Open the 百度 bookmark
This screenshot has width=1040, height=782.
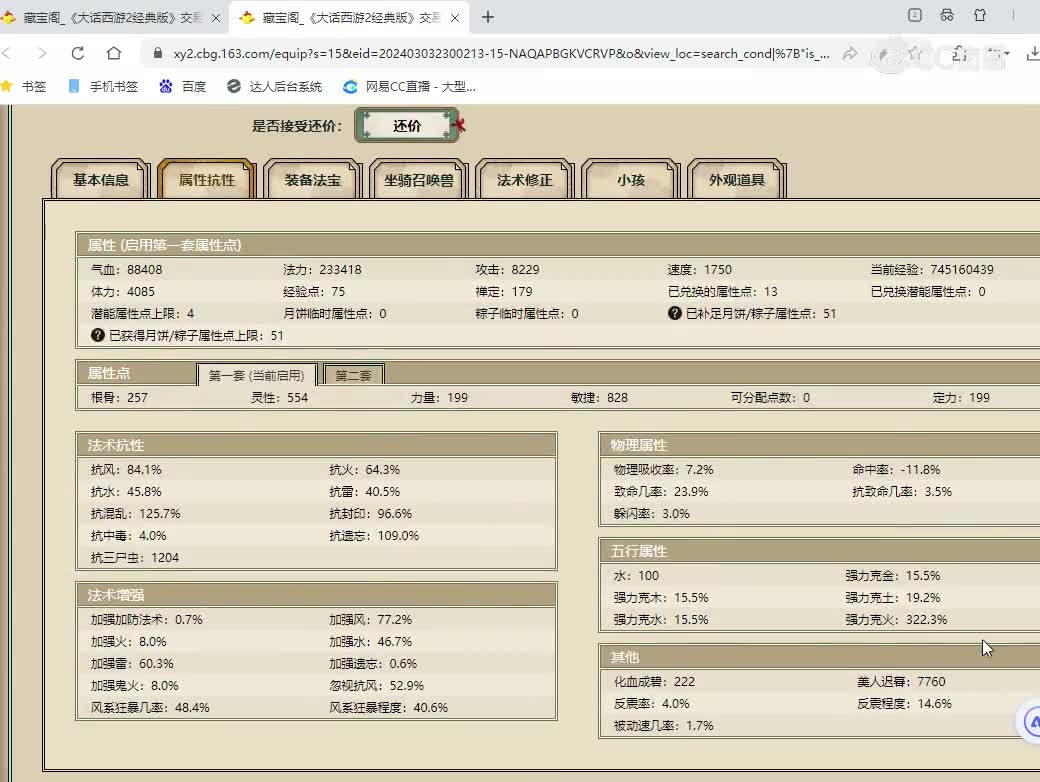pyautogui.click(x=182, y=86)
